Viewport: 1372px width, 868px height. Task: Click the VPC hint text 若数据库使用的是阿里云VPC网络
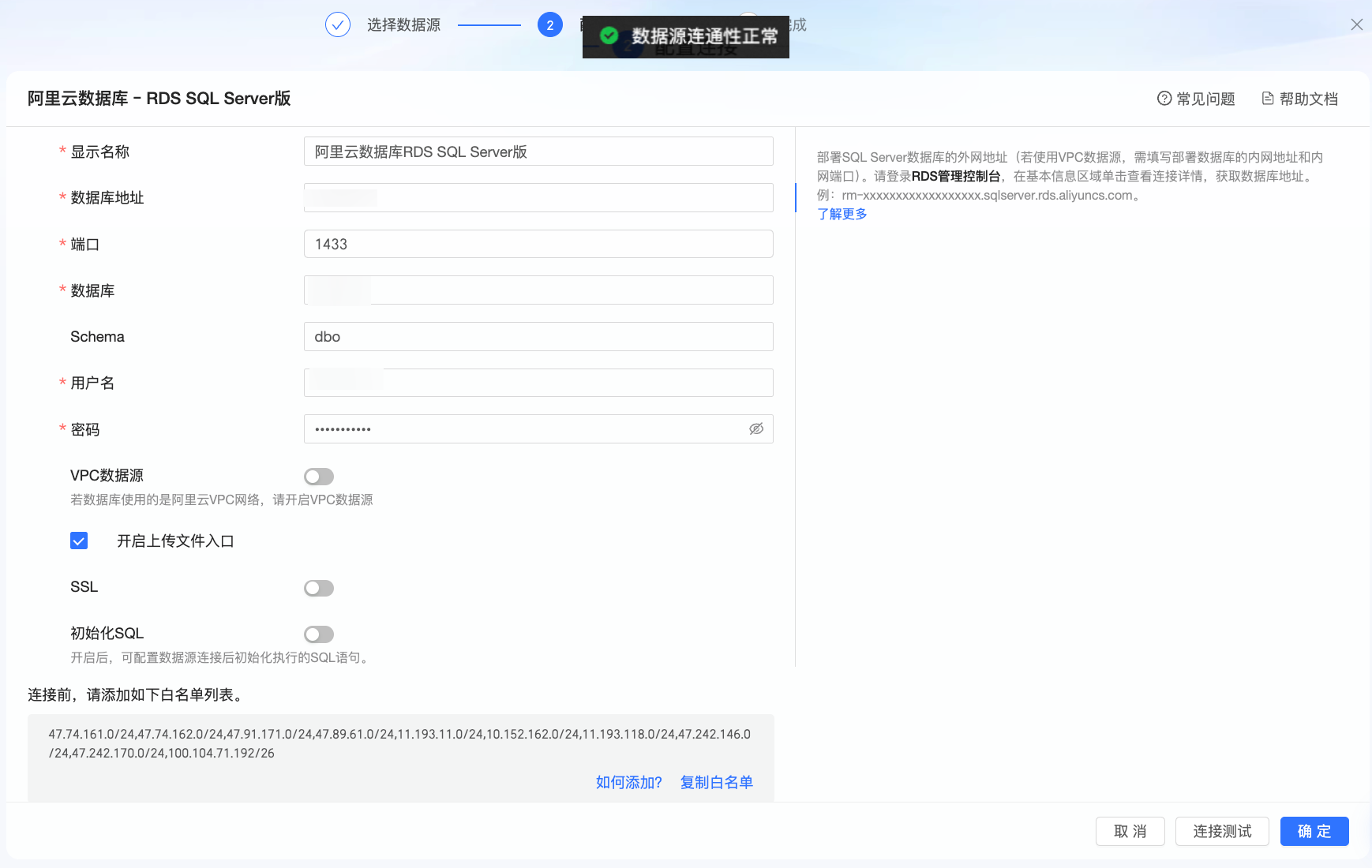222,499
